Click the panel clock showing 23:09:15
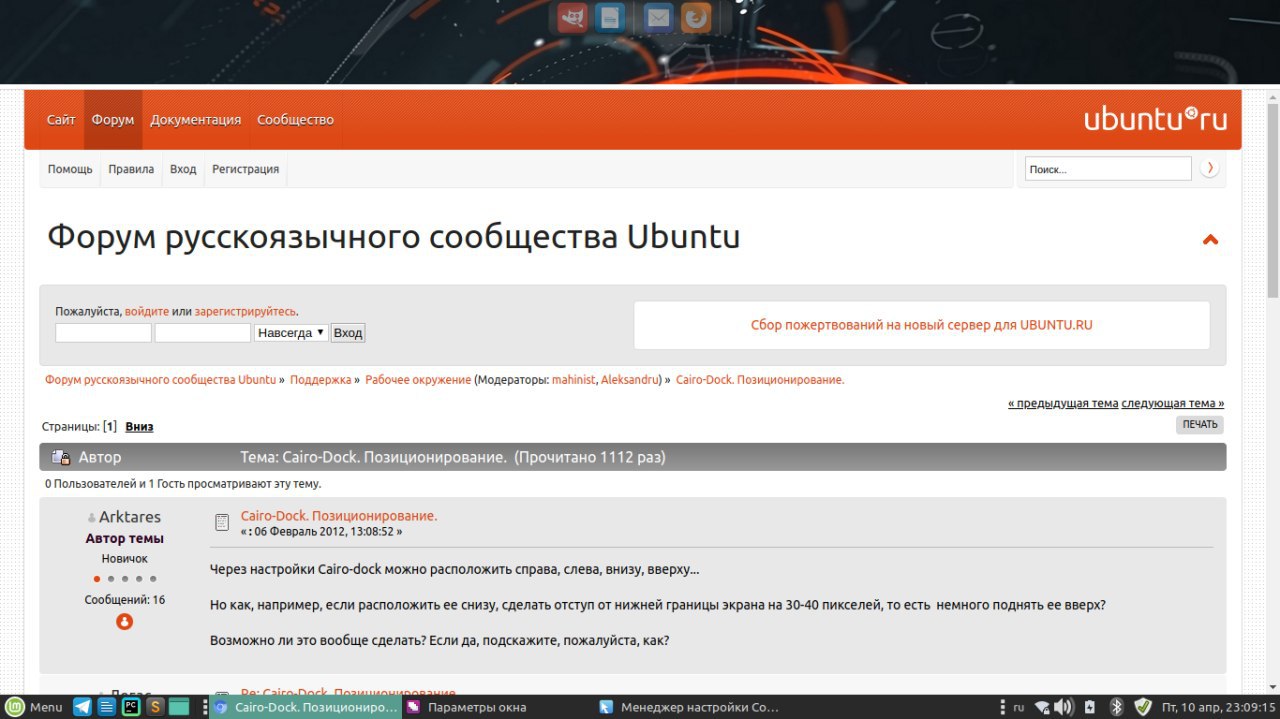The width and height of the screenshot is (1280, 719). point(1219,707)
